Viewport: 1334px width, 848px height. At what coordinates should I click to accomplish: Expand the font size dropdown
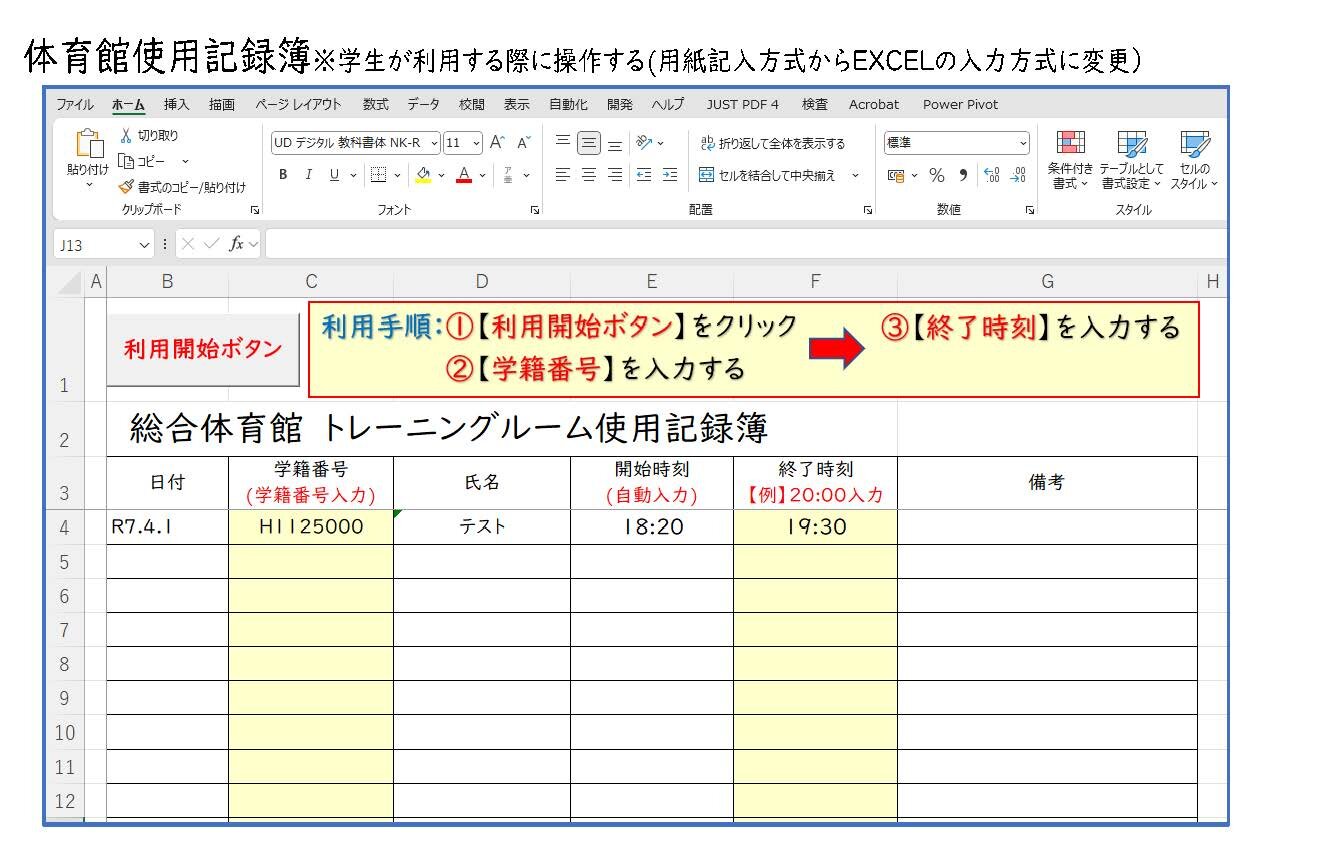coord(476,143)
